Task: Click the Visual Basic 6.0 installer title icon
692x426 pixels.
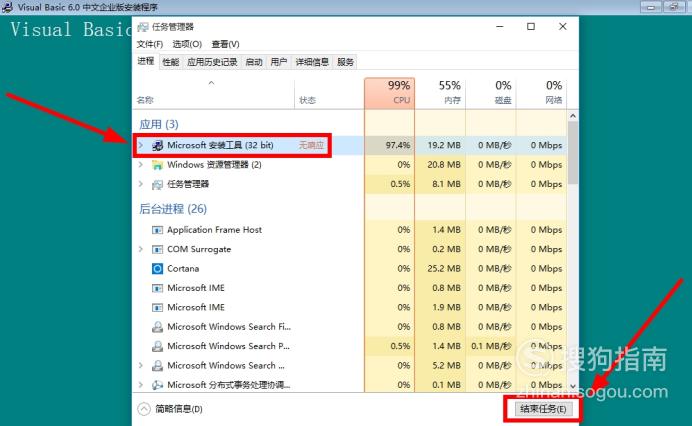Action: (x=7, y=7)
